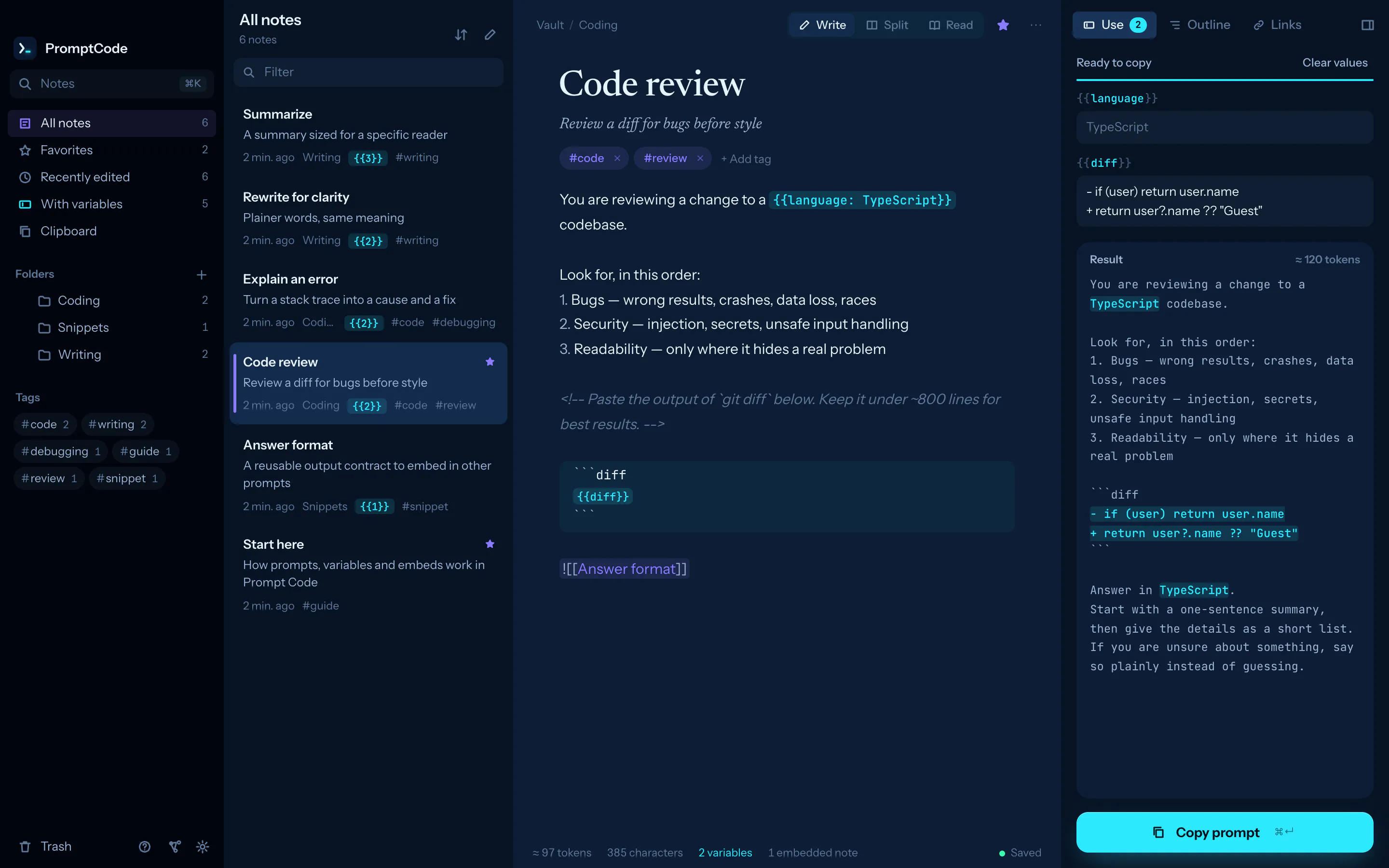The image size is (1389, 868).
Task: Click the Copy prompt button
Action: [x=1224, y=832]
